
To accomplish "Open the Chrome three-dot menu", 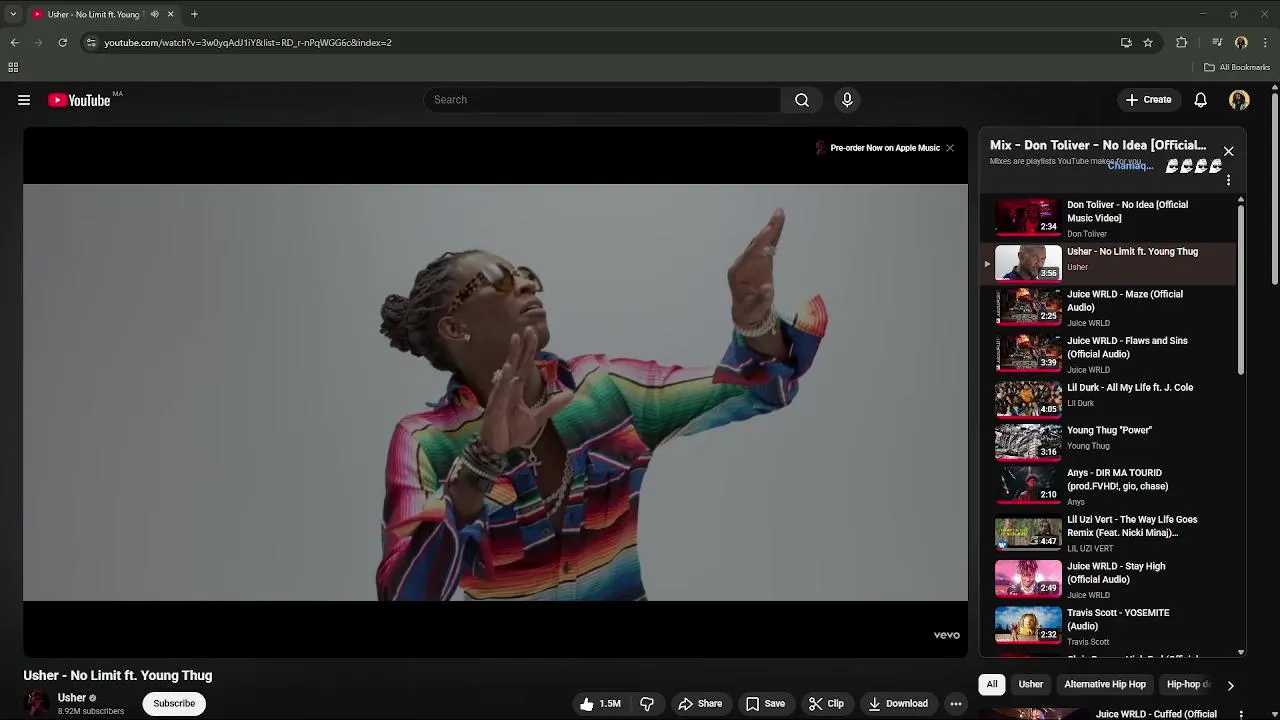I will click(1265, 42).
